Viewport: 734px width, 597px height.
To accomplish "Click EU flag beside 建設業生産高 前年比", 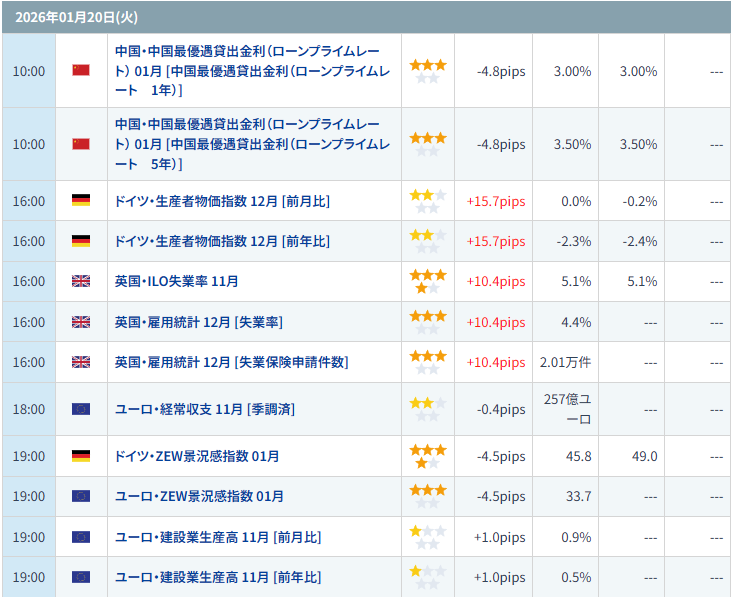I will pos(81,577).
